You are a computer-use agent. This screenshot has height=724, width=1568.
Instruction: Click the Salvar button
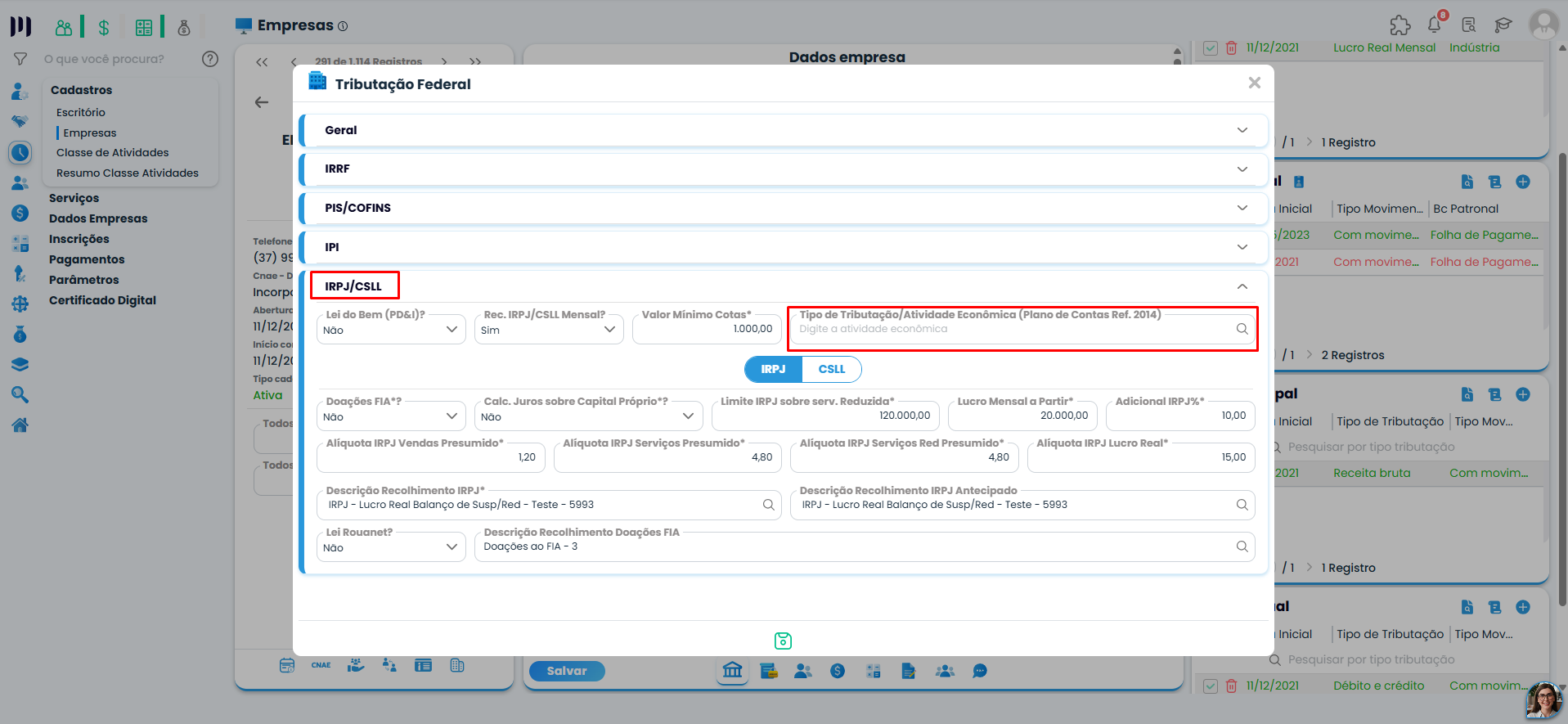567,671
